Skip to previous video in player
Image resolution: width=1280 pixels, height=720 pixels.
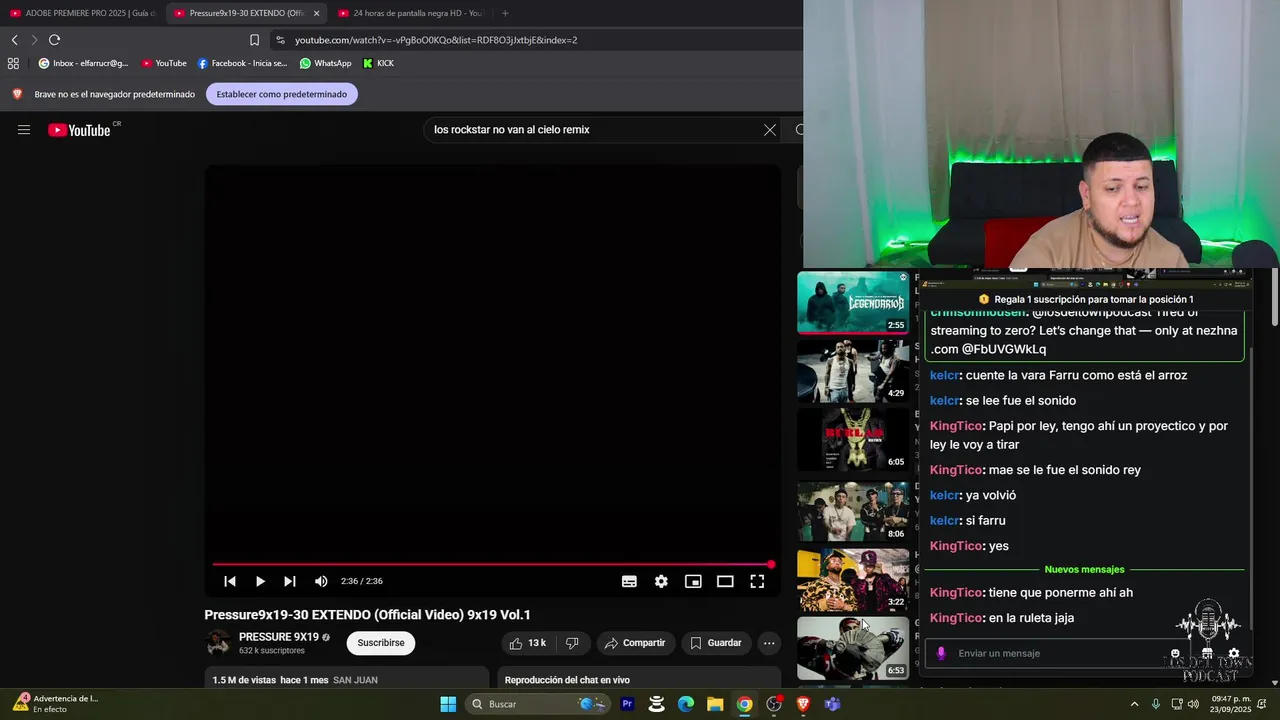[230, 581]
